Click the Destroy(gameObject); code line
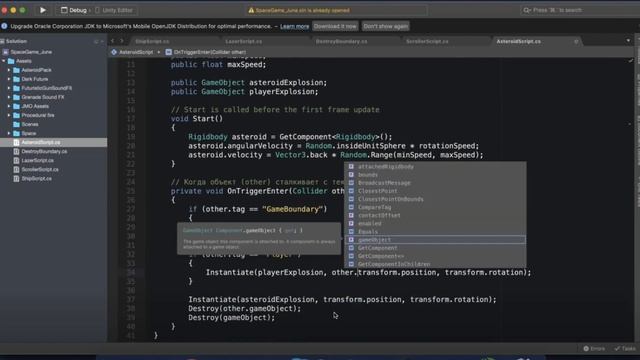The width and height of the screenshot is (640, 360). click(231, 318)
